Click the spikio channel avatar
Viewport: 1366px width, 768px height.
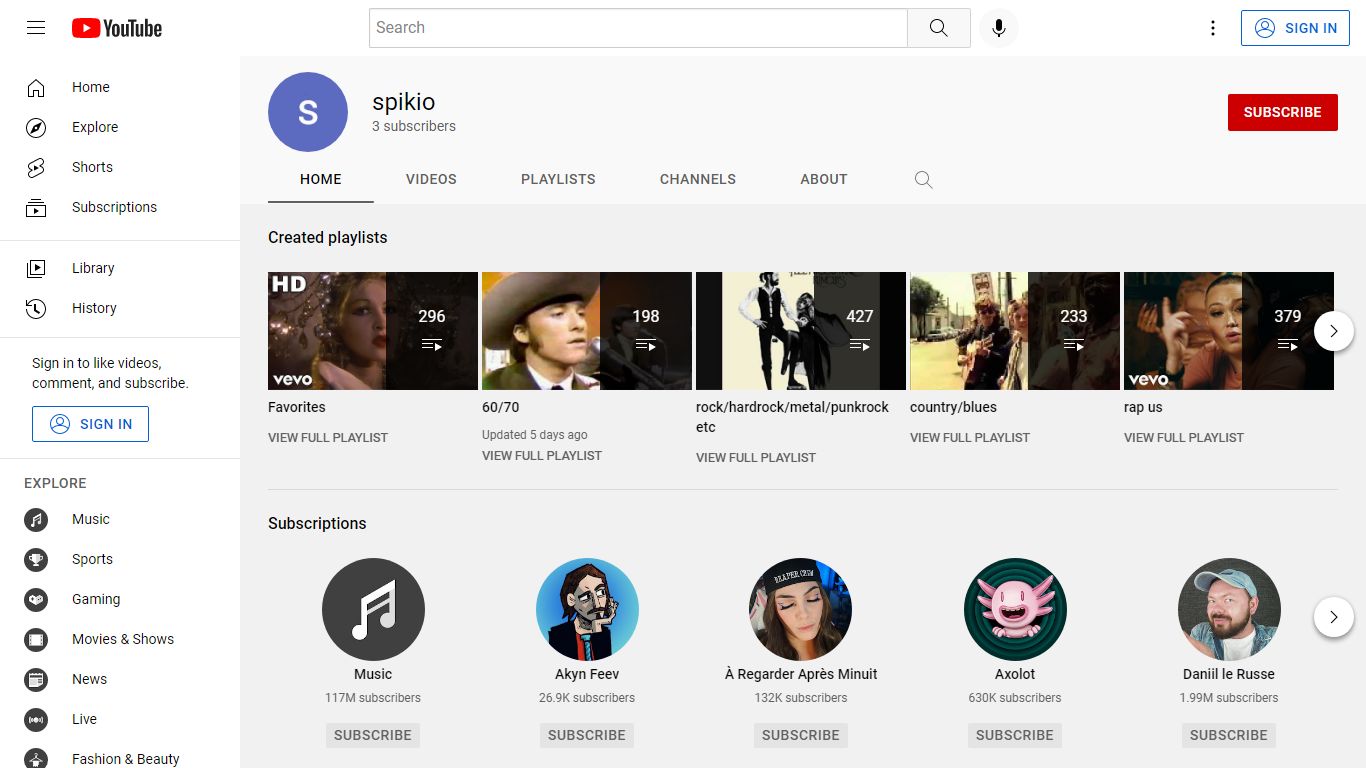pos(308,112)
